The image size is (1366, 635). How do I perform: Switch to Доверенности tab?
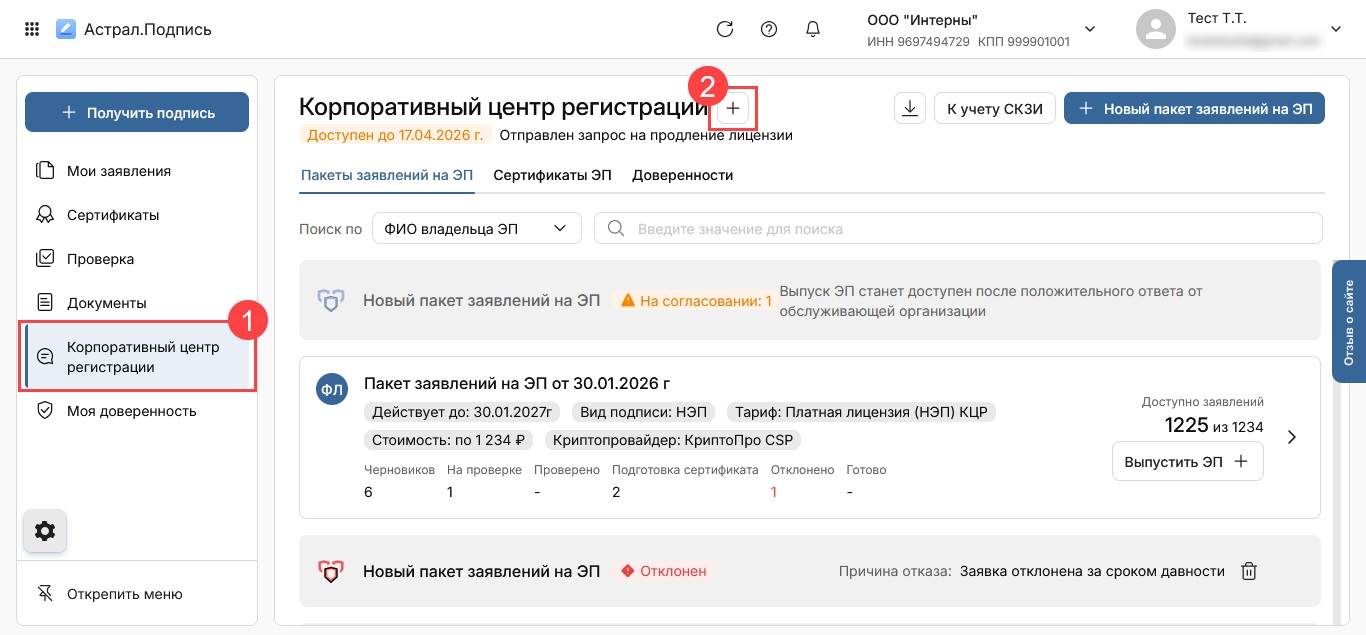(x=682, y=175)
